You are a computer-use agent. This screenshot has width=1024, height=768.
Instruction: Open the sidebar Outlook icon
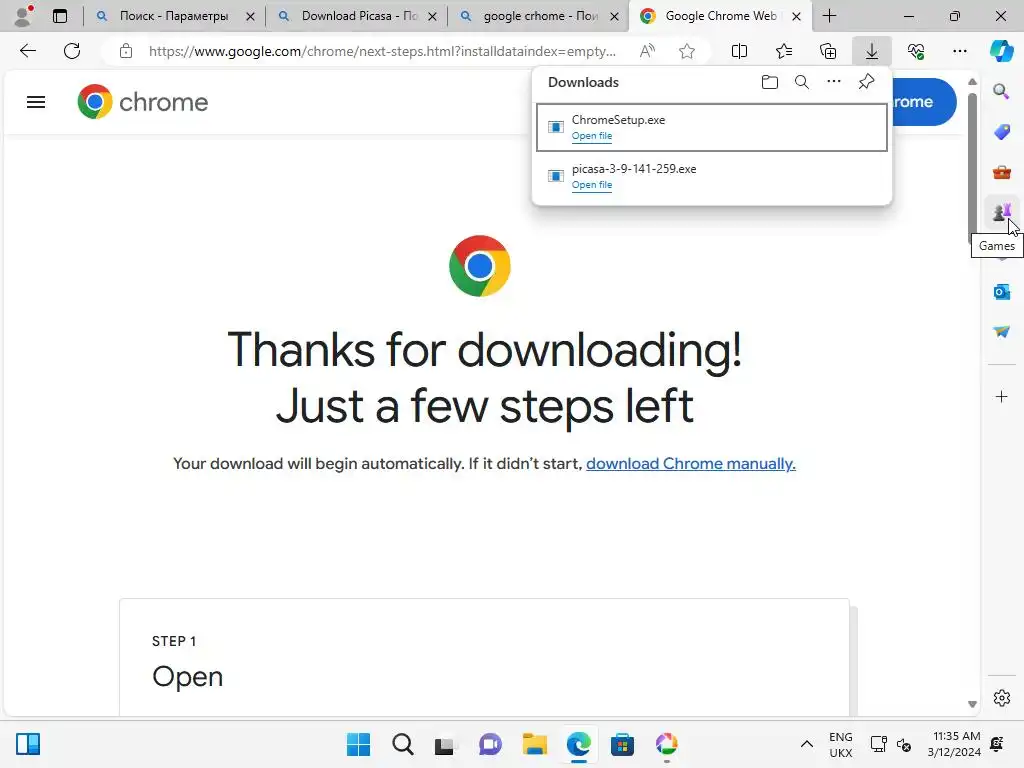coord(1001,291)
